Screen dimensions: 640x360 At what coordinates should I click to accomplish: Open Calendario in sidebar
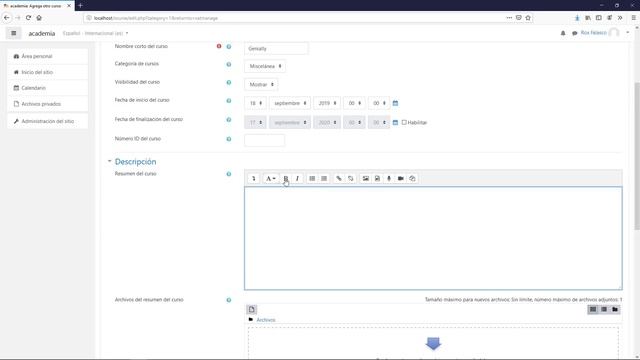[x=48, y=88]
